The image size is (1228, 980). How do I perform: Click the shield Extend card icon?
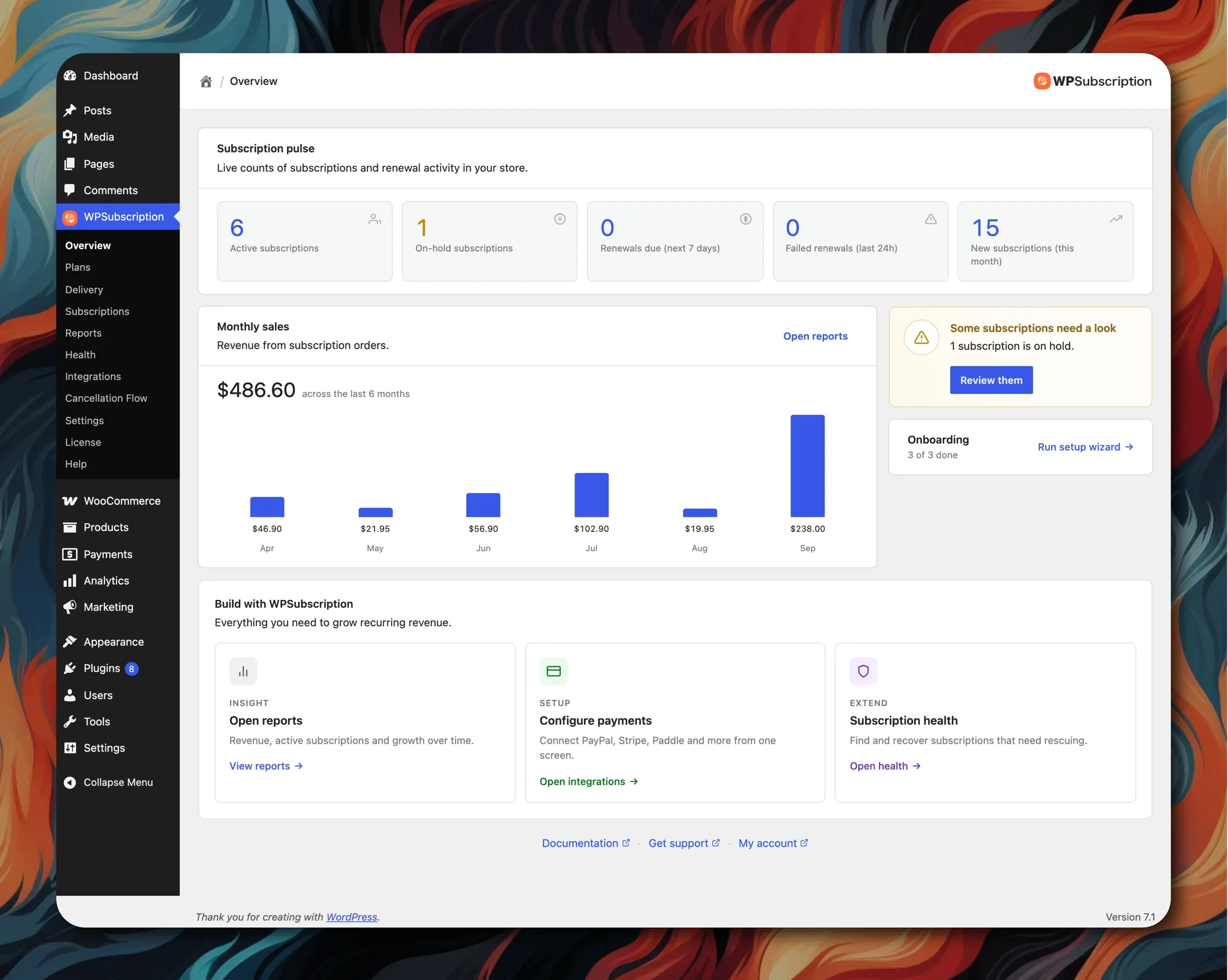864,671
